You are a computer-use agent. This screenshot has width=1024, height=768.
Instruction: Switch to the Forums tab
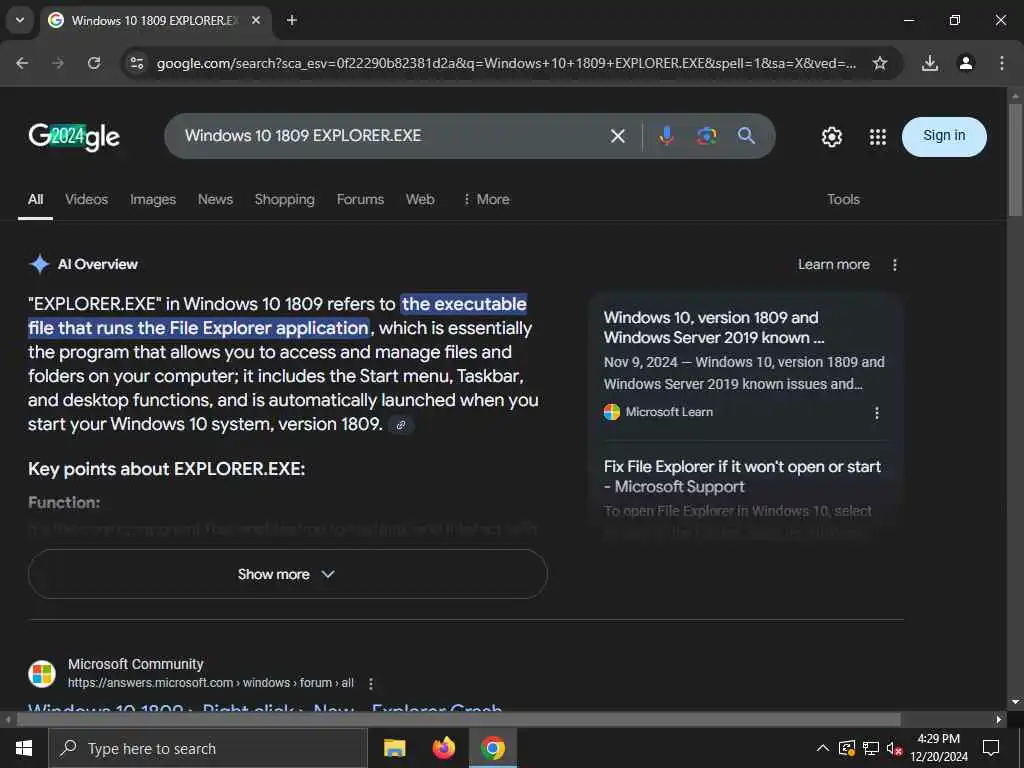[360, 200]
